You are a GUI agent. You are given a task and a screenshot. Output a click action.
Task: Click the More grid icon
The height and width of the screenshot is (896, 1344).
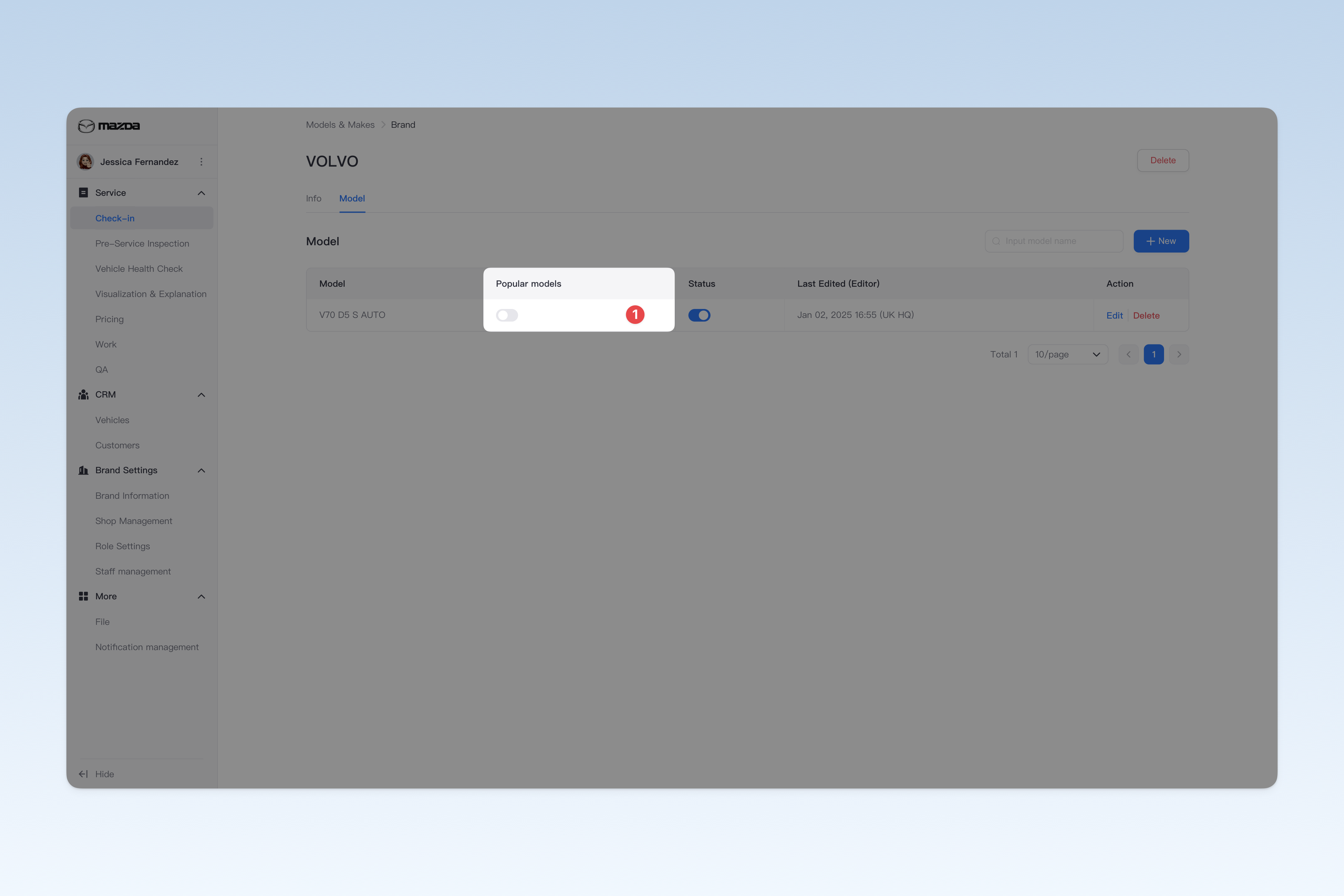(x=83, y=596)
